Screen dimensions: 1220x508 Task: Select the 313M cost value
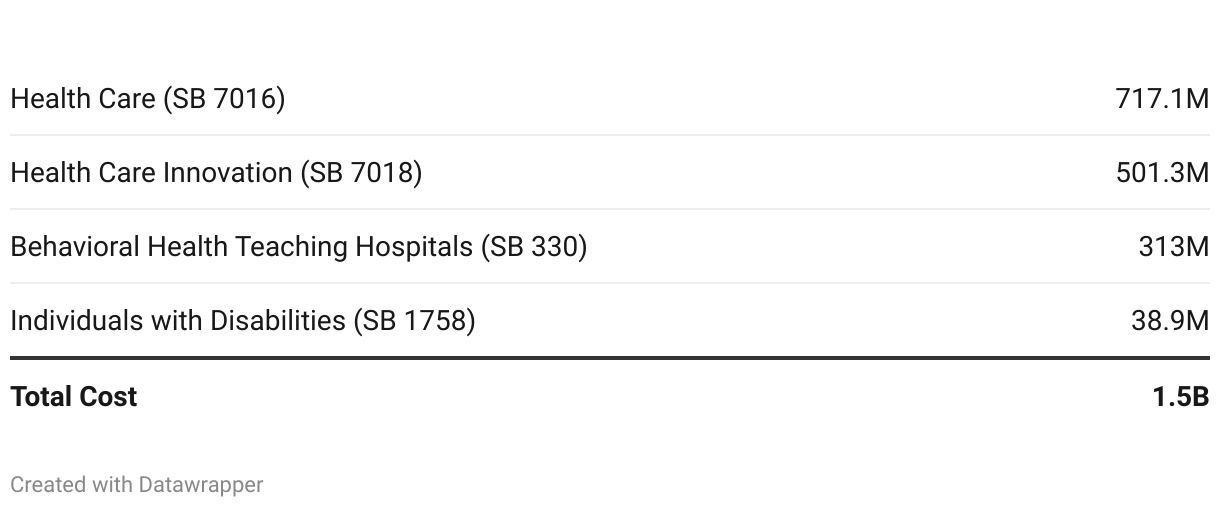(x=1174, y=247)
